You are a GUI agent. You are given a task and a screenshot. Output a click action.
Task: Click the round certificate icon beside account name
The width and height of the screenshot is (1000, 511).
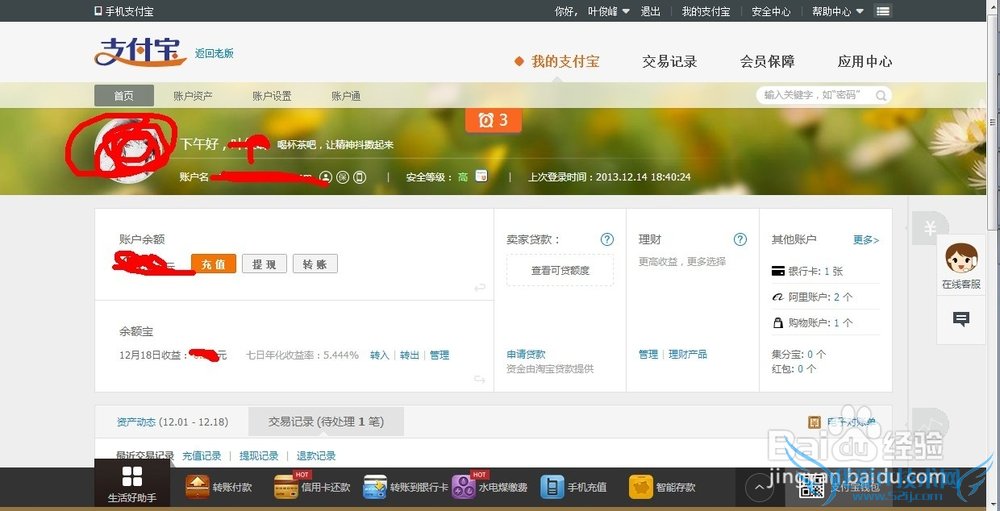point(342,177)
